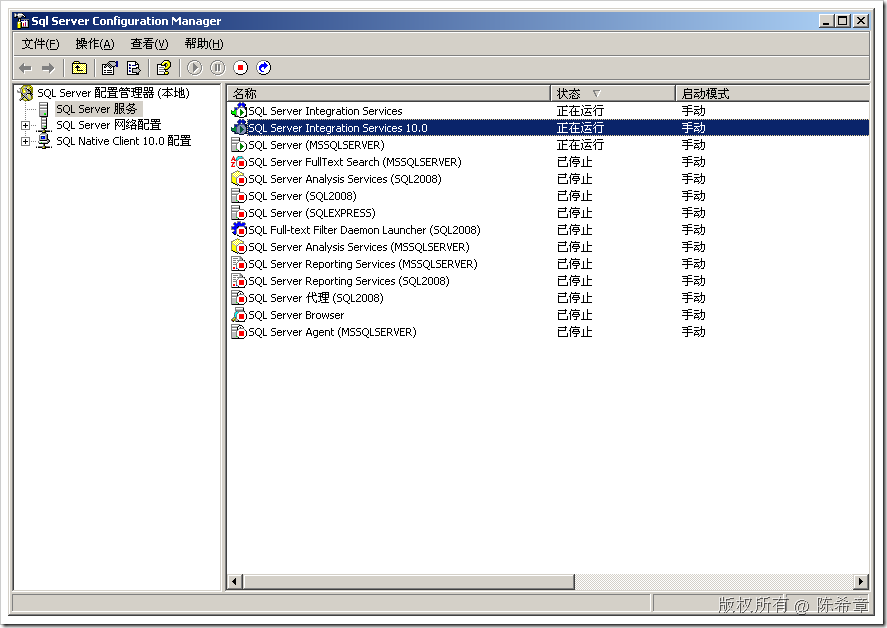The image size is (887, 628).
Task: Click 正在运行 status of SQL Server (MSSQLSERVER)
Action: [580, 145]
